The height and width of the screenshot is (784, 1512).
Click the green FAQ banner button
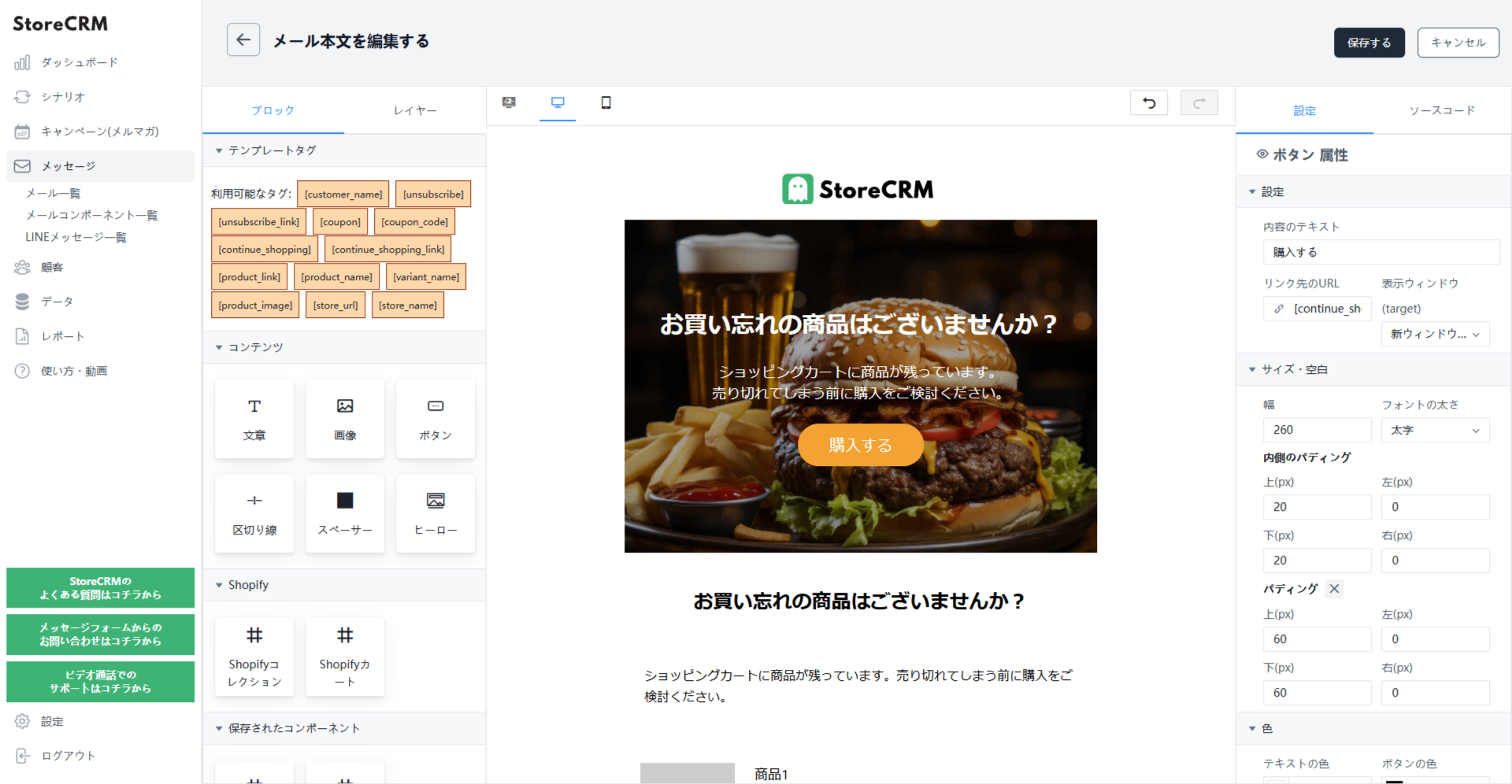click(100, 587)
